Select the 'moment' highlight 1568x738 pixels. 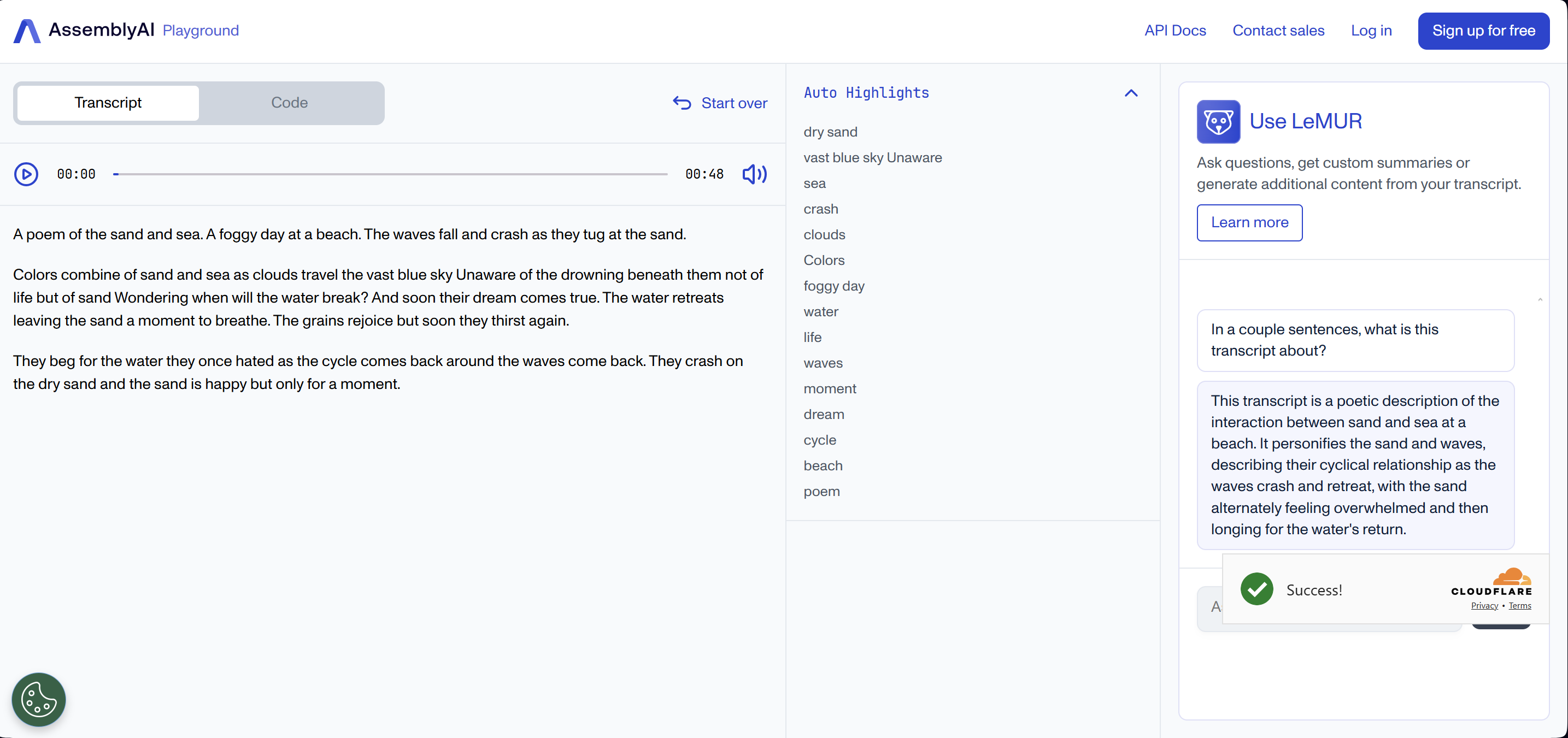pos(830,389)
